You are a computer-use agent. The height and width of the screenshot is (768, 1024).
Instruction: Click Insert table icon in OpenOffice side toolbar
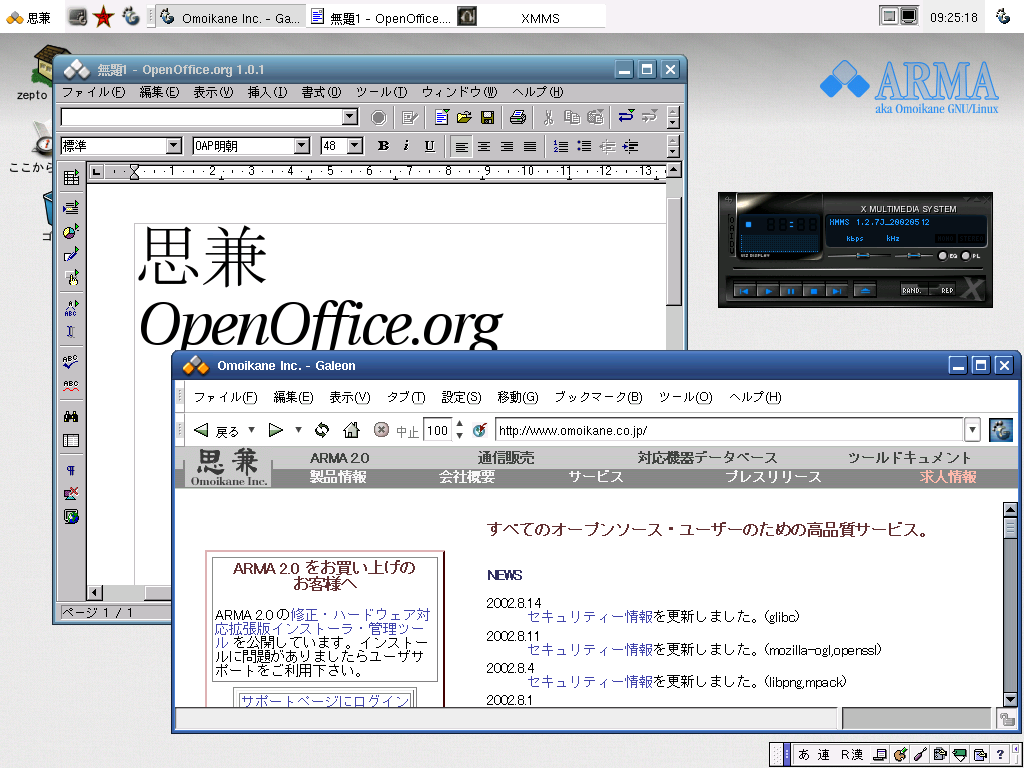click(71, 178)
